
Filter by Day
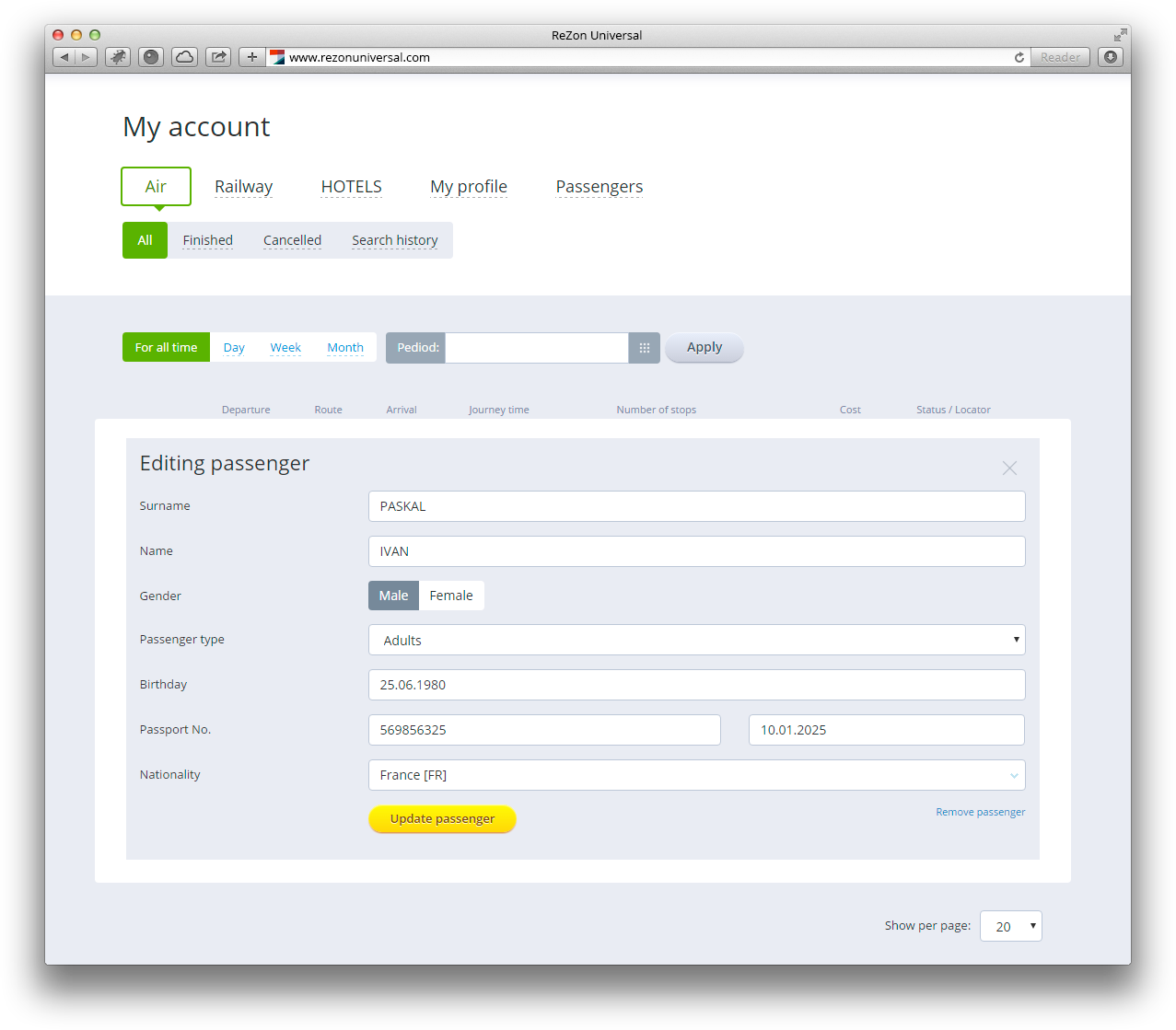point(234,348)
